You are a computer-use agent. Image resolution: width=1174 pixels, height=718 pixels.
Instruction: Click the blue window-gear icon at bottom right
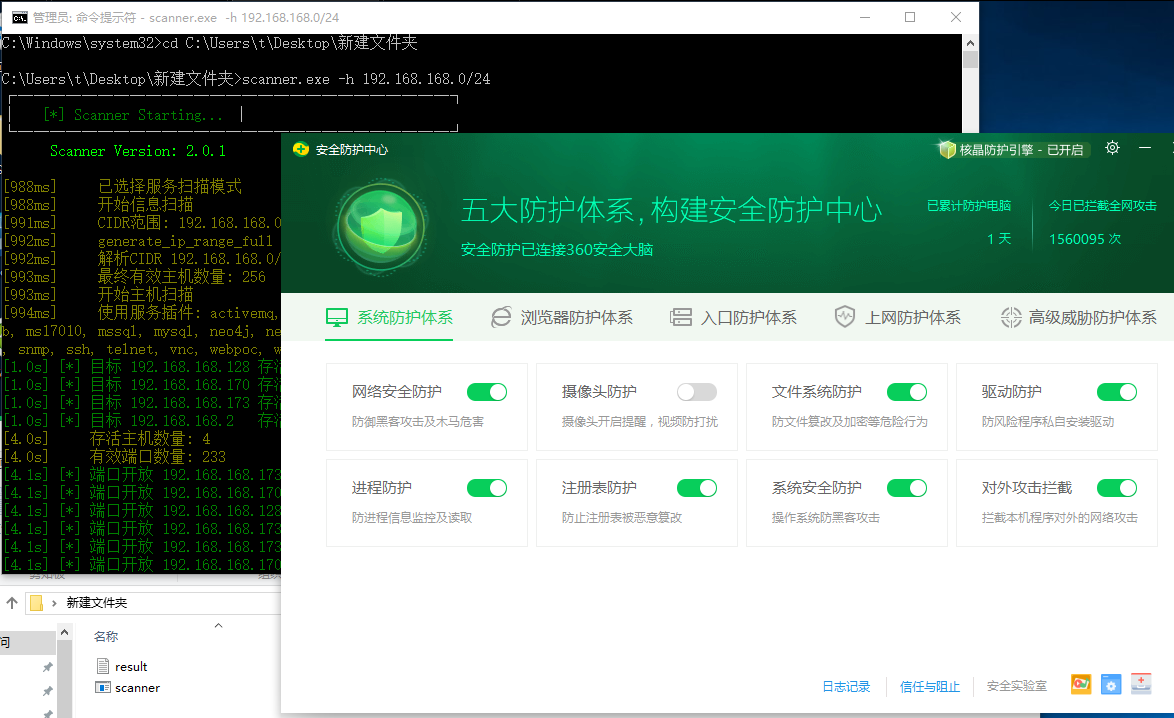(x=1111, y=684)
